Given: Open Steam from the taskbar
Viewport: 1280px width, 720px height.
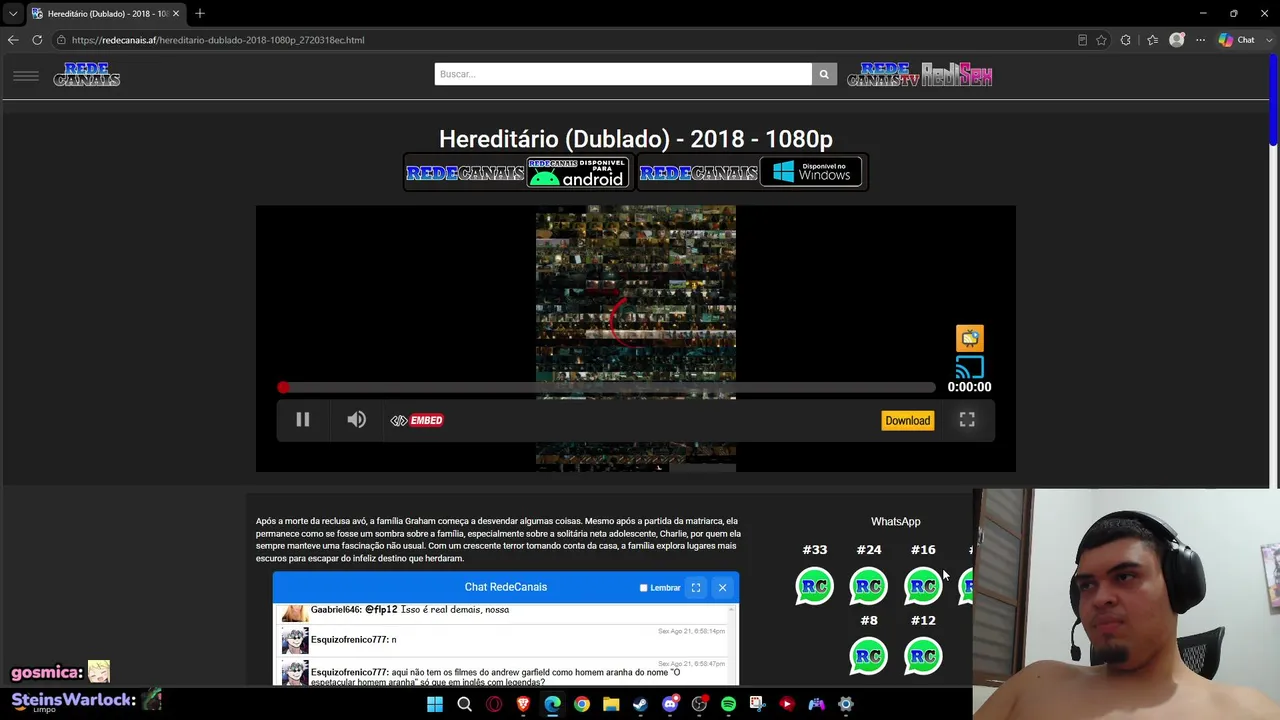Looking at the screenshot, I should click(x=640, y=704).
